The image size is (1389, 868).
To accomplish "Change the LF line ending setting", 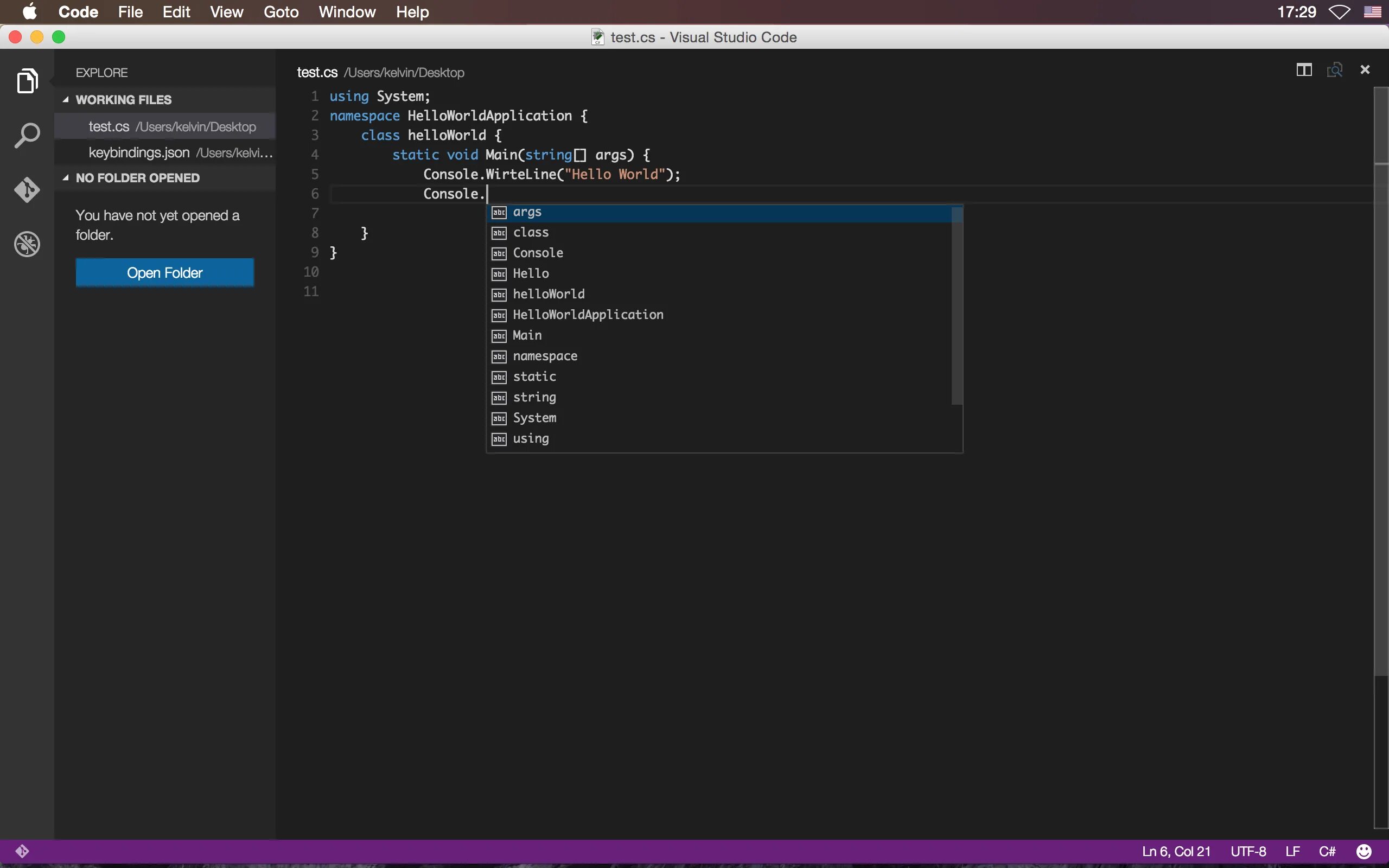I will pyautogui.click(x=1292, y=851).
